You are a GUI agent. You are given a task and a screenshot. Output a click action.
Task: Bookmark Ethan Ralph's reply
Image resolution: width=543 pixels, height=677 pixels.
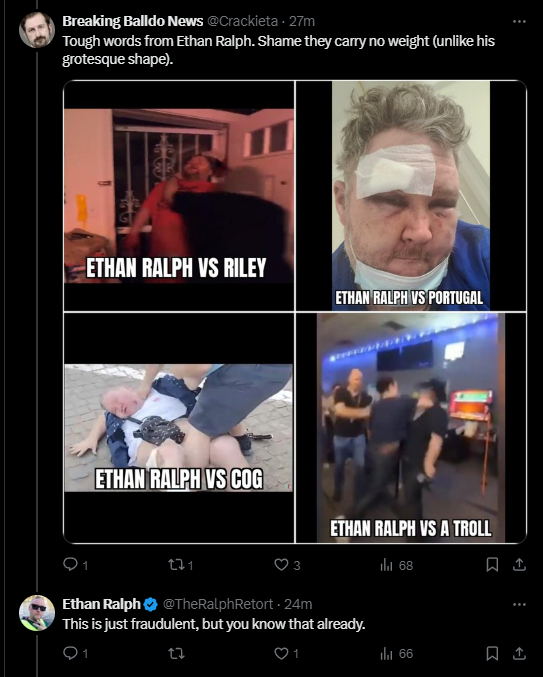coord(492,653)
